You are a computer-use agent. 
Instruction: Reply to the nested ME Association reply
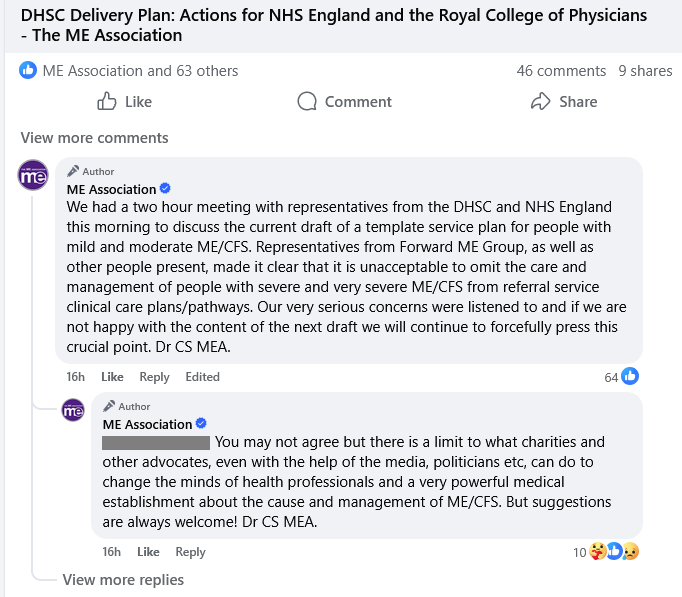click(x=190, y=552)
